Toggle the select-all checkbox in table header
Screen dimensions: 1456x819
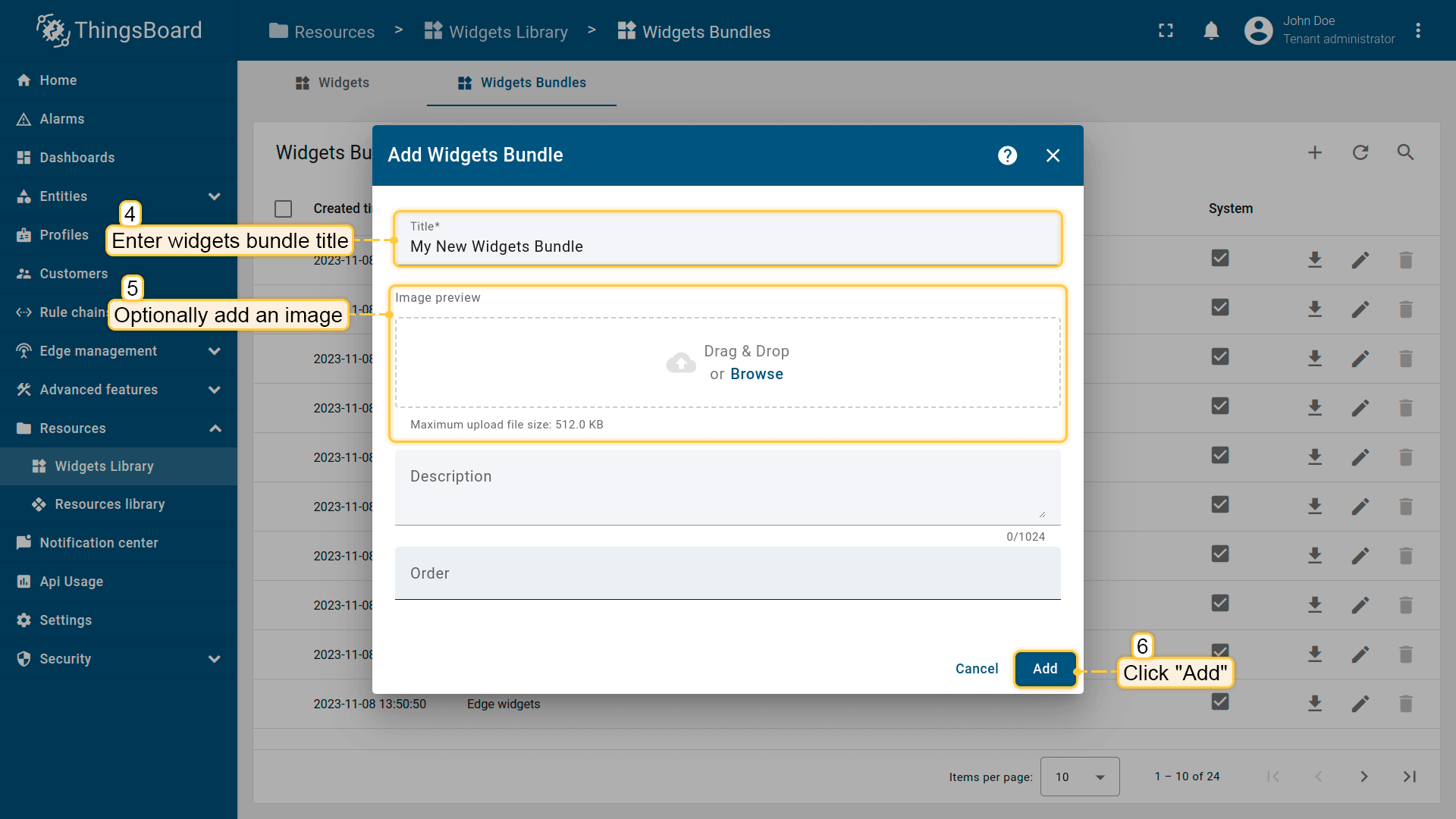point(284,209)
